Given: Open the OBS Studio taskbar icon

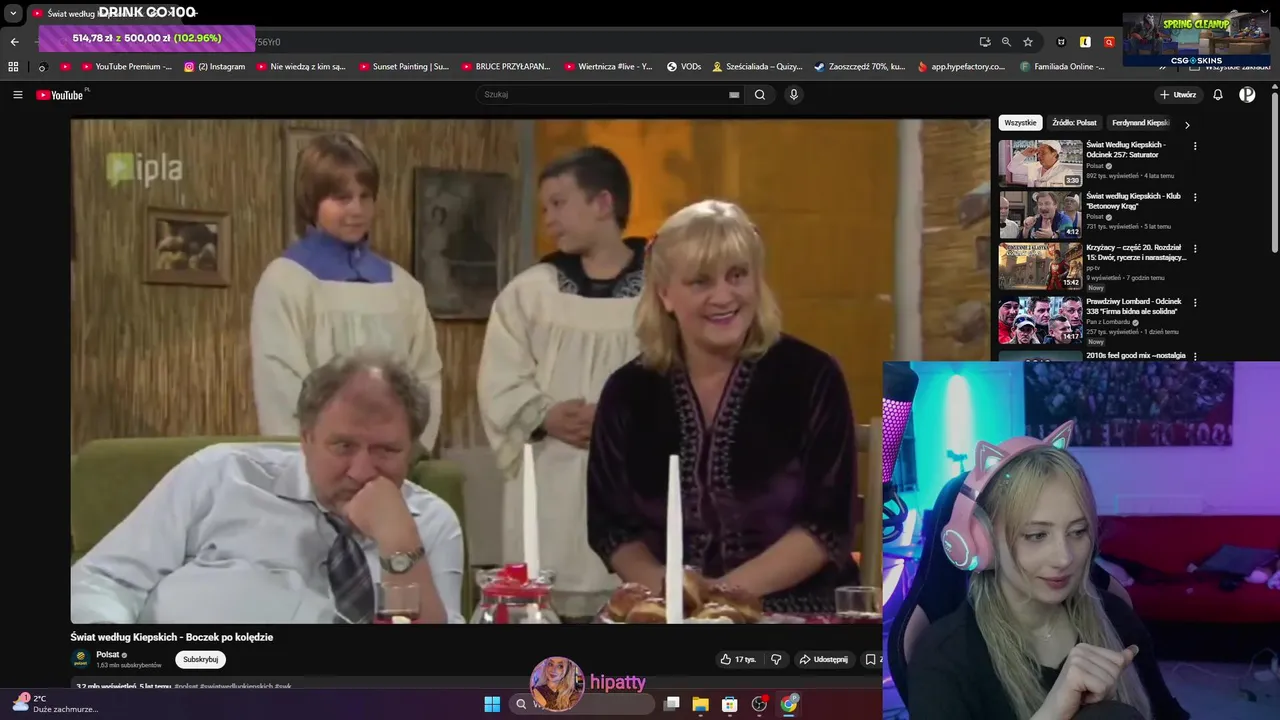Looking at the screenshot, I should pyautogui.click(x=759, y=704).
